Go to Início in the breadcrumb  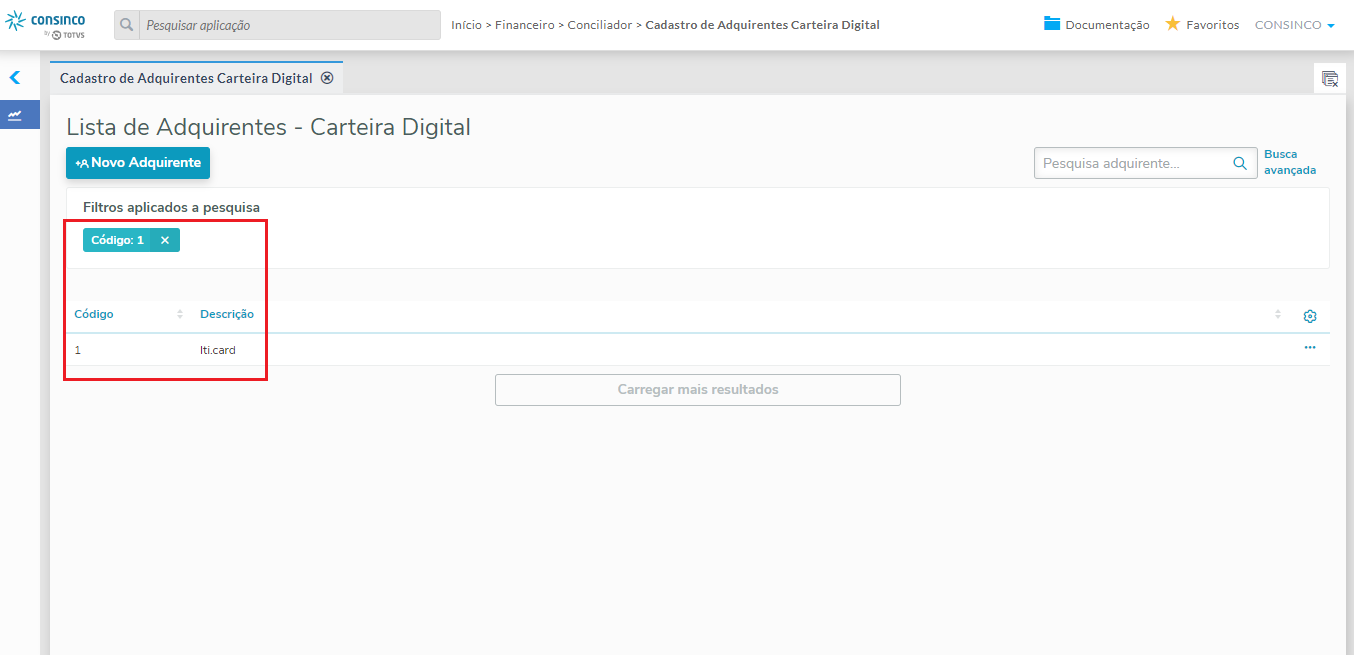466,25
